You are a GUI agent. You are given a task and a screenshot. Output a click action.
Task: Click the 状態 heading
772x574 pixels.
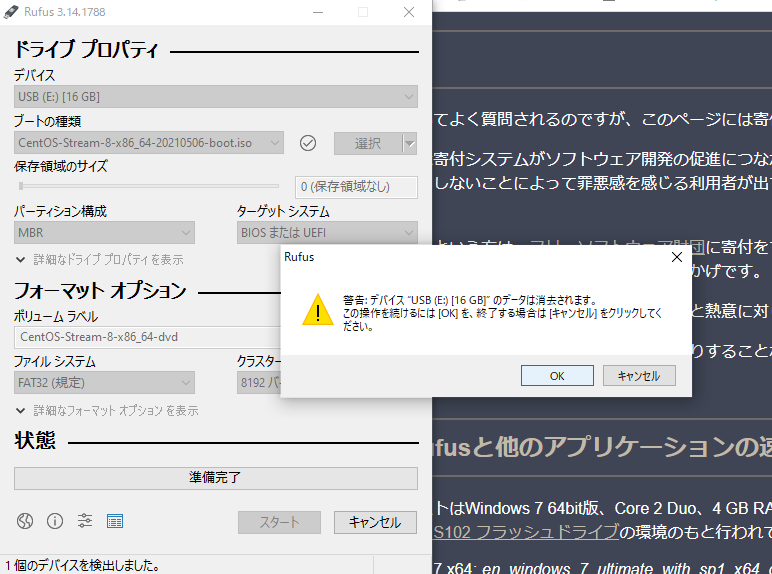click(x=35, y=441)
